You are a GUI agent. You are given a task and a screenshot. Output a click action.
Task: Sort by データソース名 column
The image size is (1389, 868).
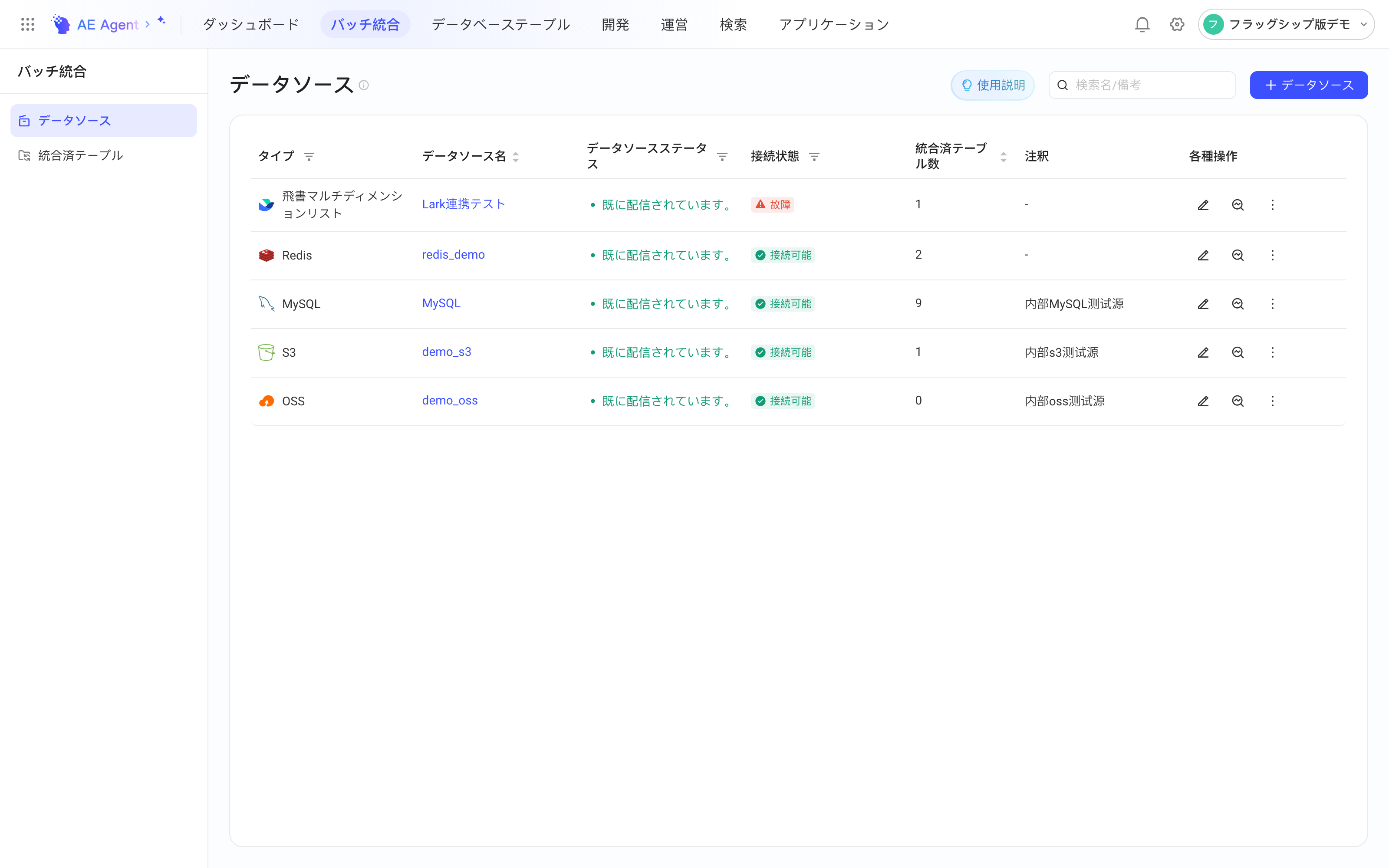click(515, 157)
